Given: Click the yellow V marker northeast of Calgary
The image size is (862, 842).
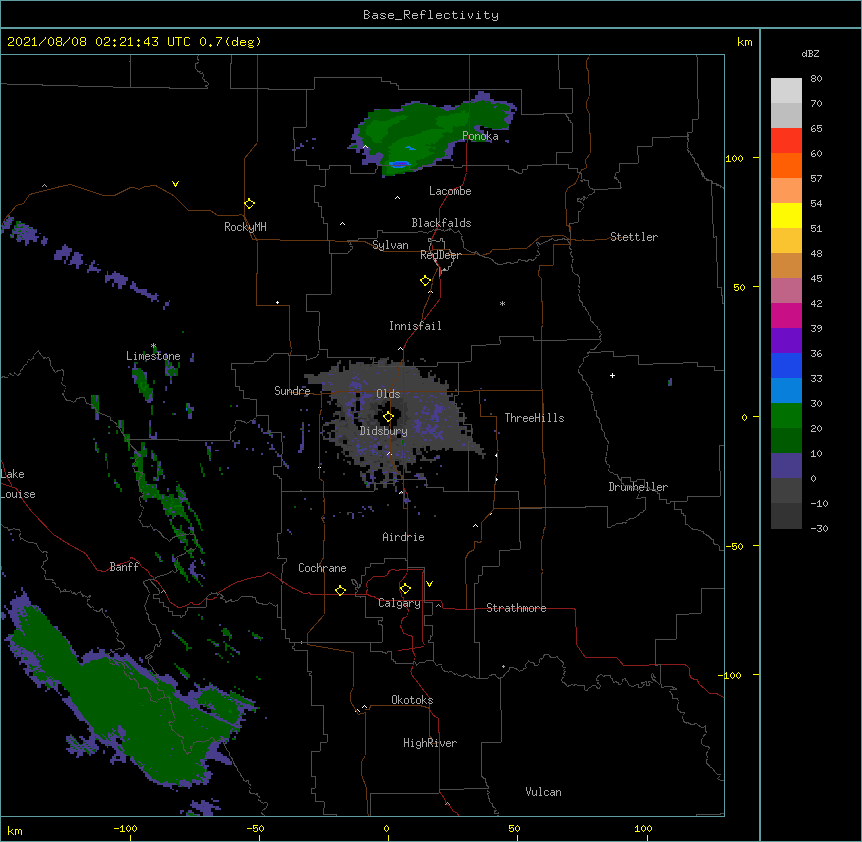Looking at the screenshot, I should point(429,584).
